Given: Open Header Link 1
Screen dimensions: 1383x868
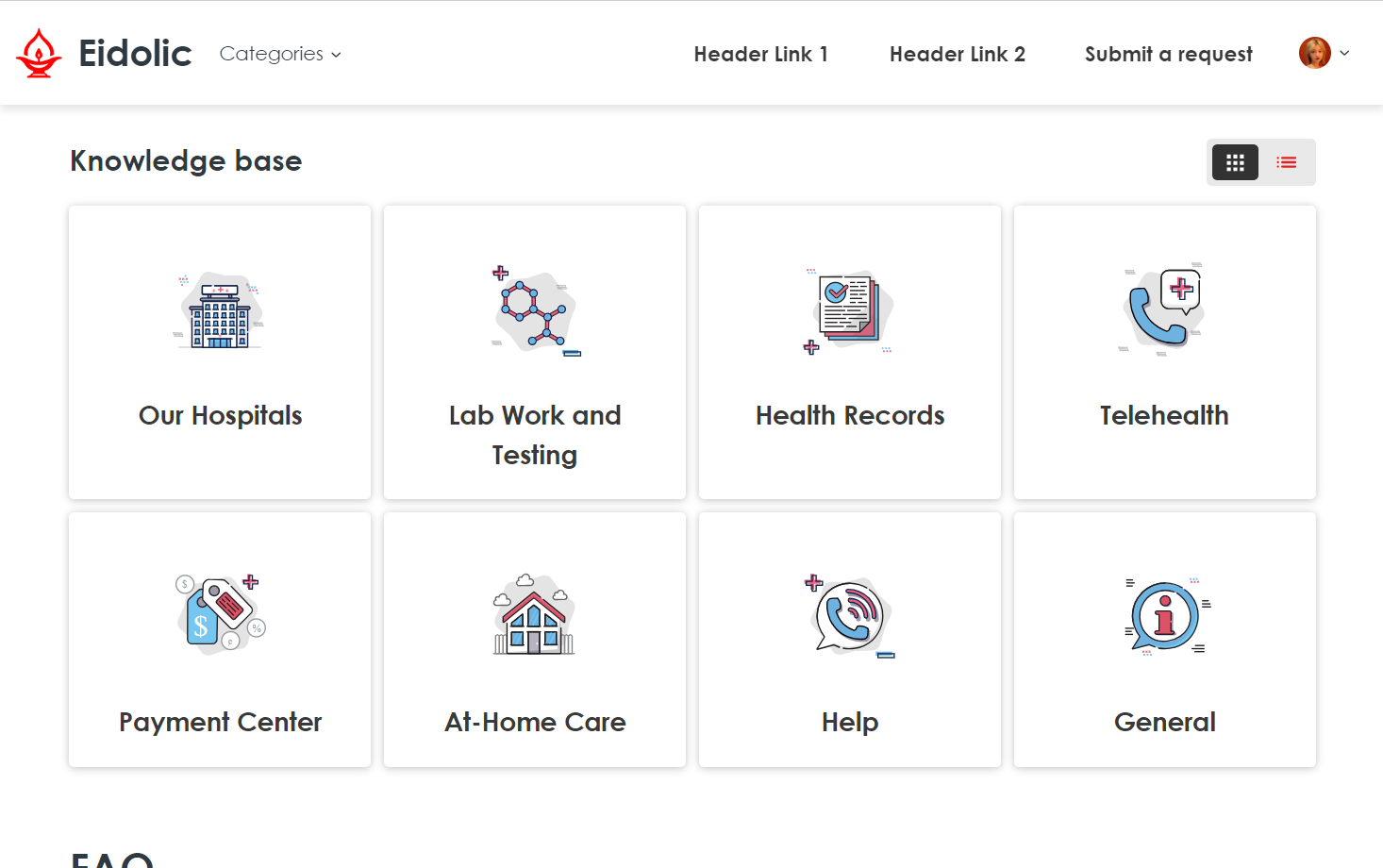Looking at the screenshot, I should point(760,54).
